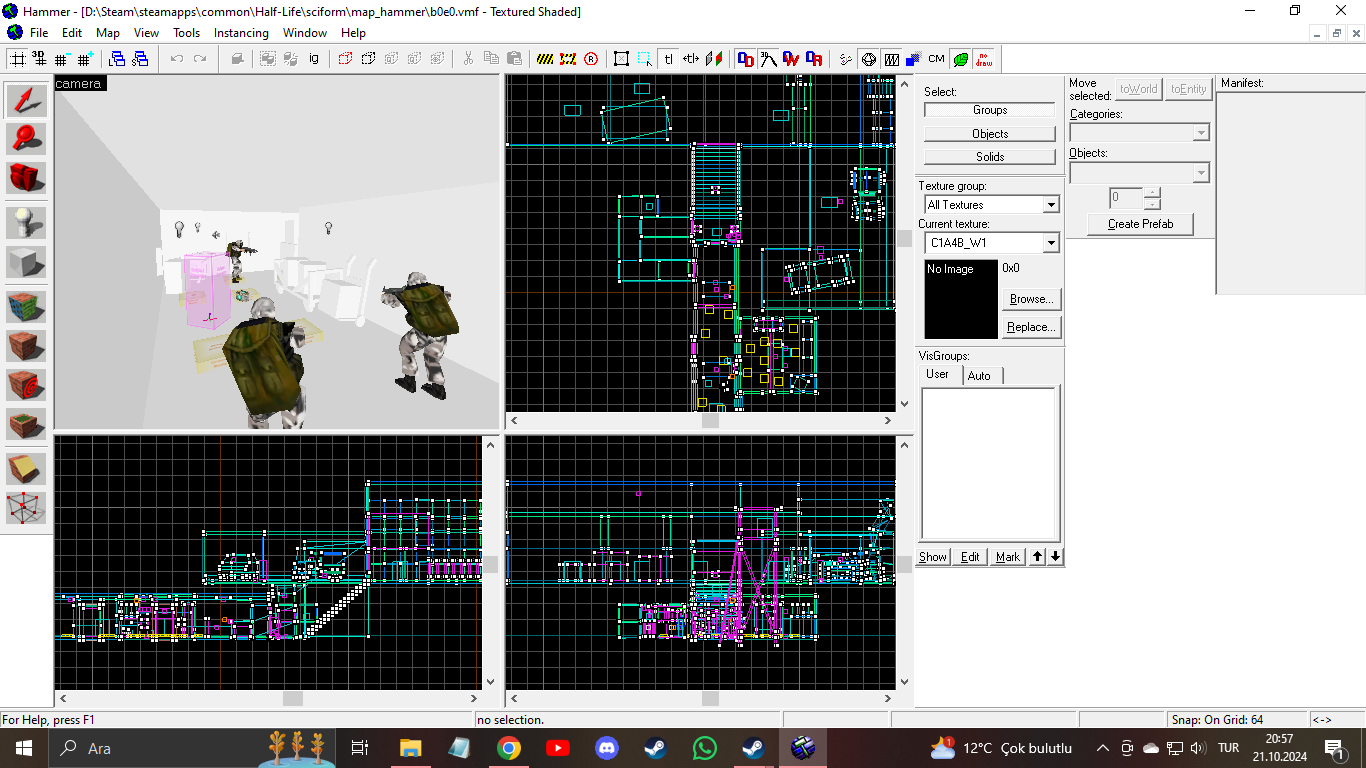Open the Current texture dropdown
The image size is (1366, 768).
pyautogui.click(x=1051, y=243)
